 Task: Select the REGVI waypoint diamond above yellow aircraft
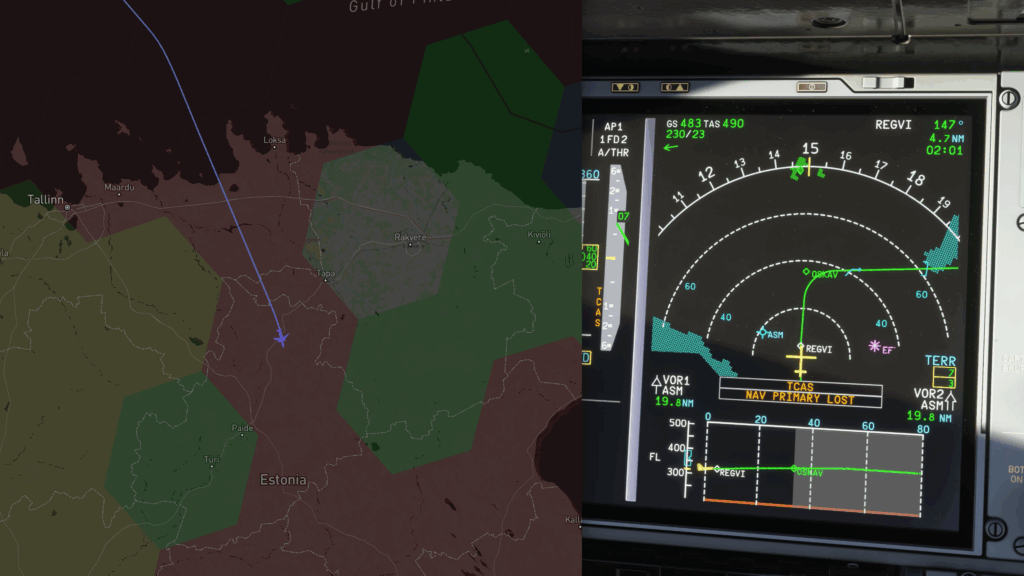pos(800,346)
